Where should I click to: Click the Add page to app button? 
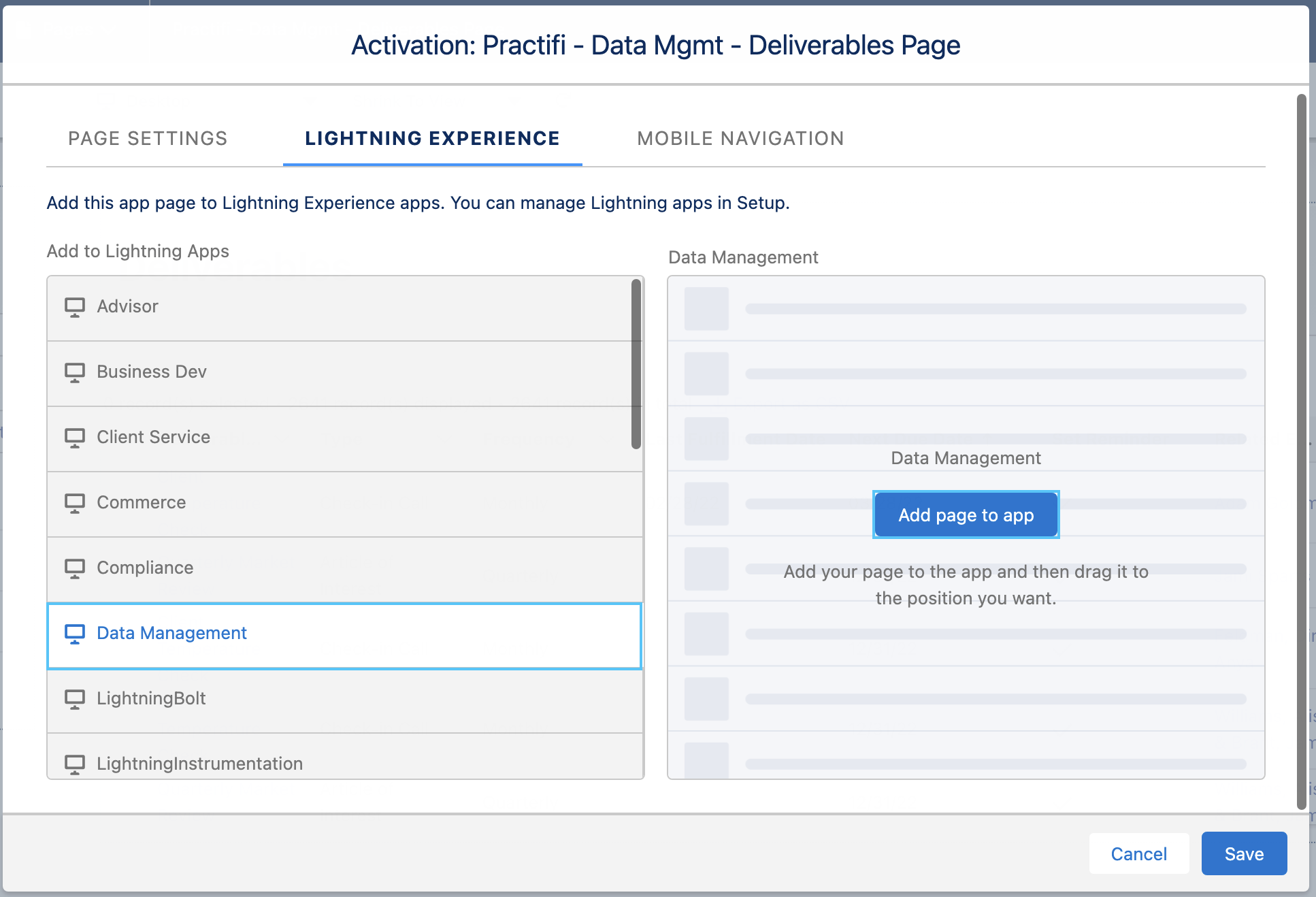[966, 515]
